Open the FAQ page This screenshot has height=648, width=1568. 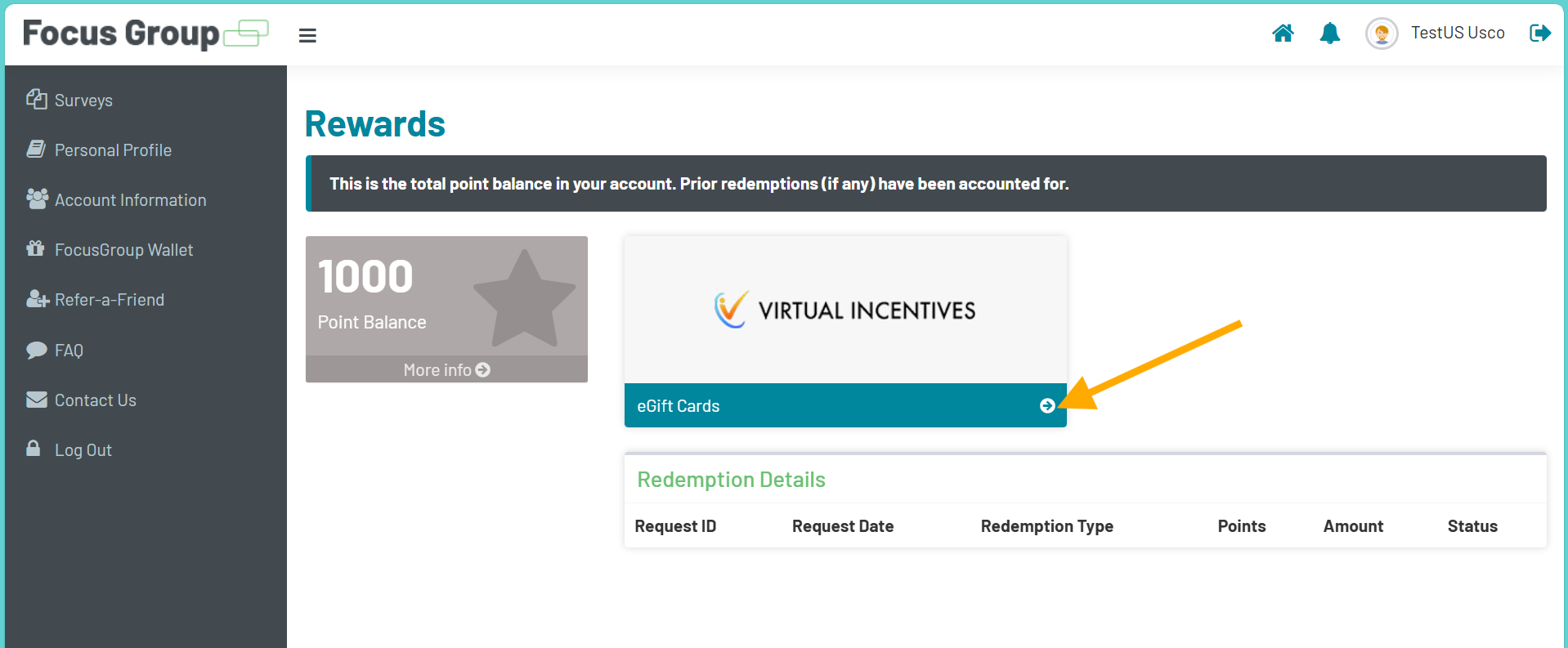click(69, 351)
